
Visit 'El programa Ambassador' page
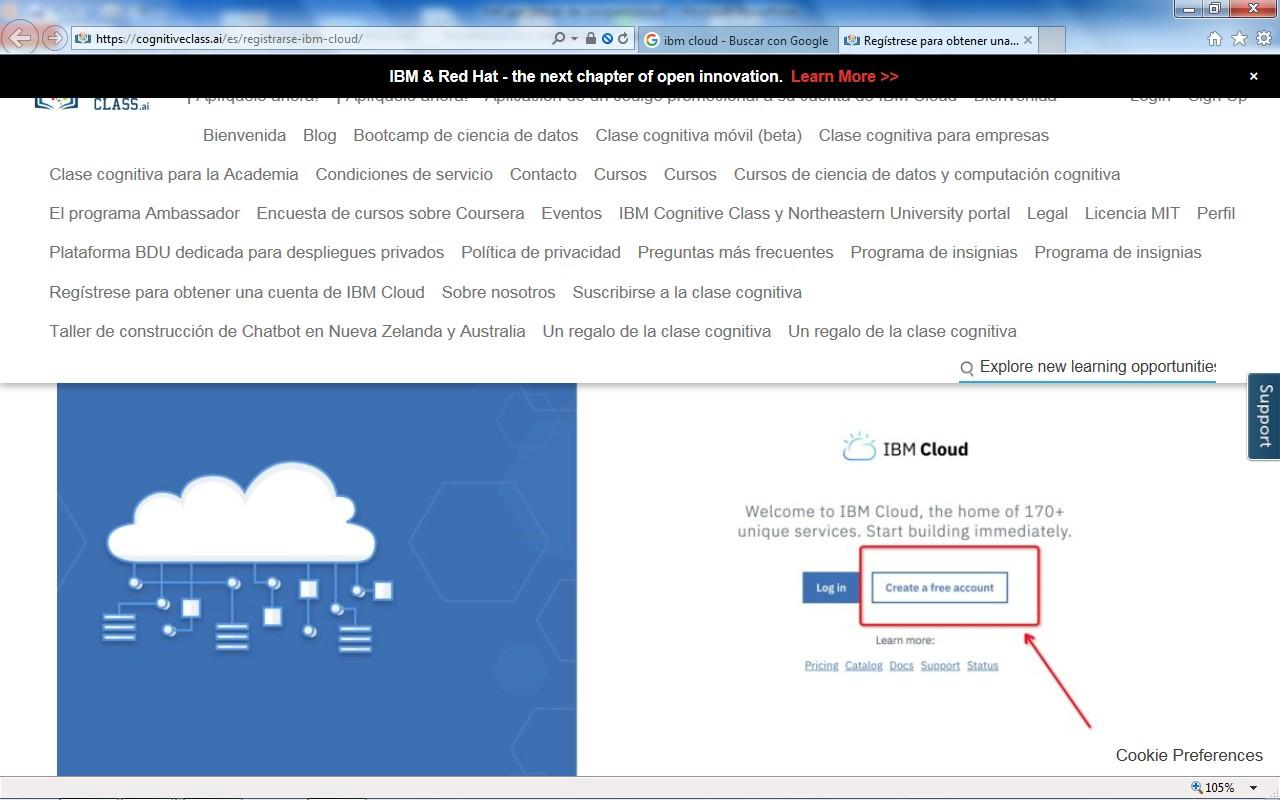coord(145,213)
